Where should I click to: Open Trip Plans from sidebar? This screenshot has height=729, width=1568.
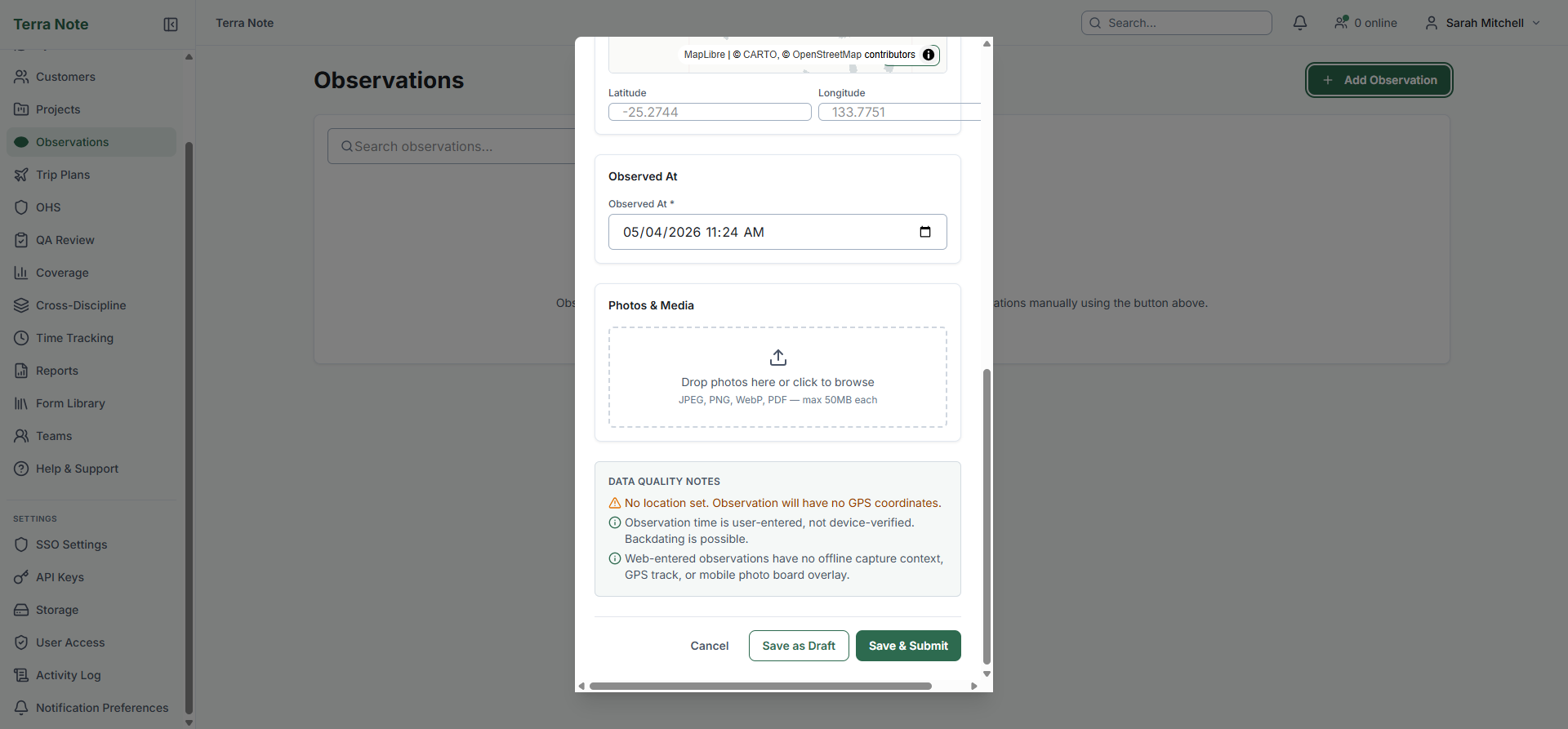pyautogui.click(x=63, y=175)
